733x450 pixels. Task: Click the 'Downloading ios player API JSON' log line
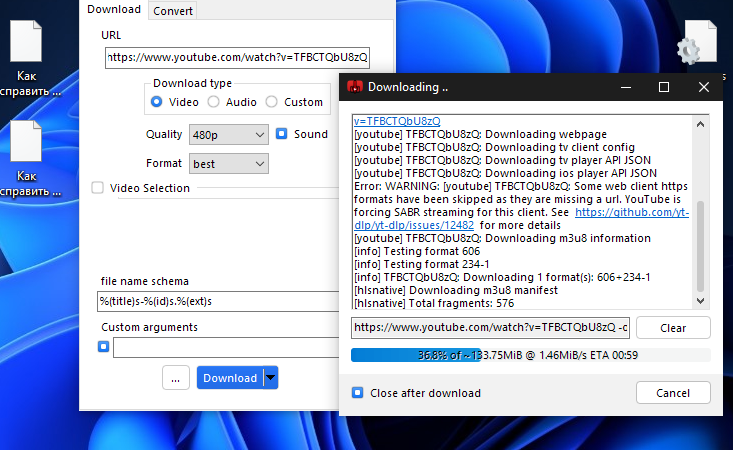tap(505, 173)
